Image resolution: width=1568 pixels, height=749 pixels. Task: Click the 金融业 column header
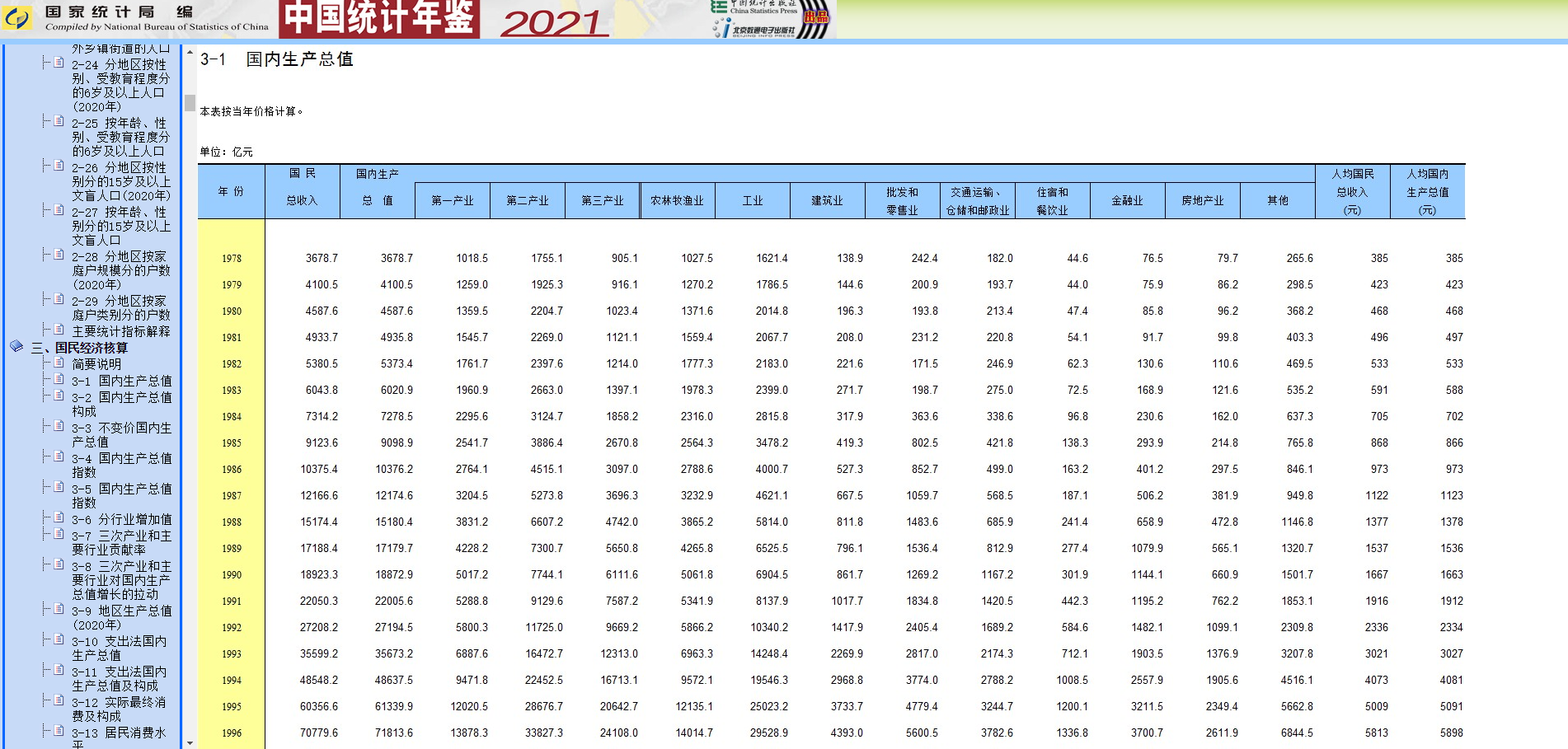(x=1128, y=200)
